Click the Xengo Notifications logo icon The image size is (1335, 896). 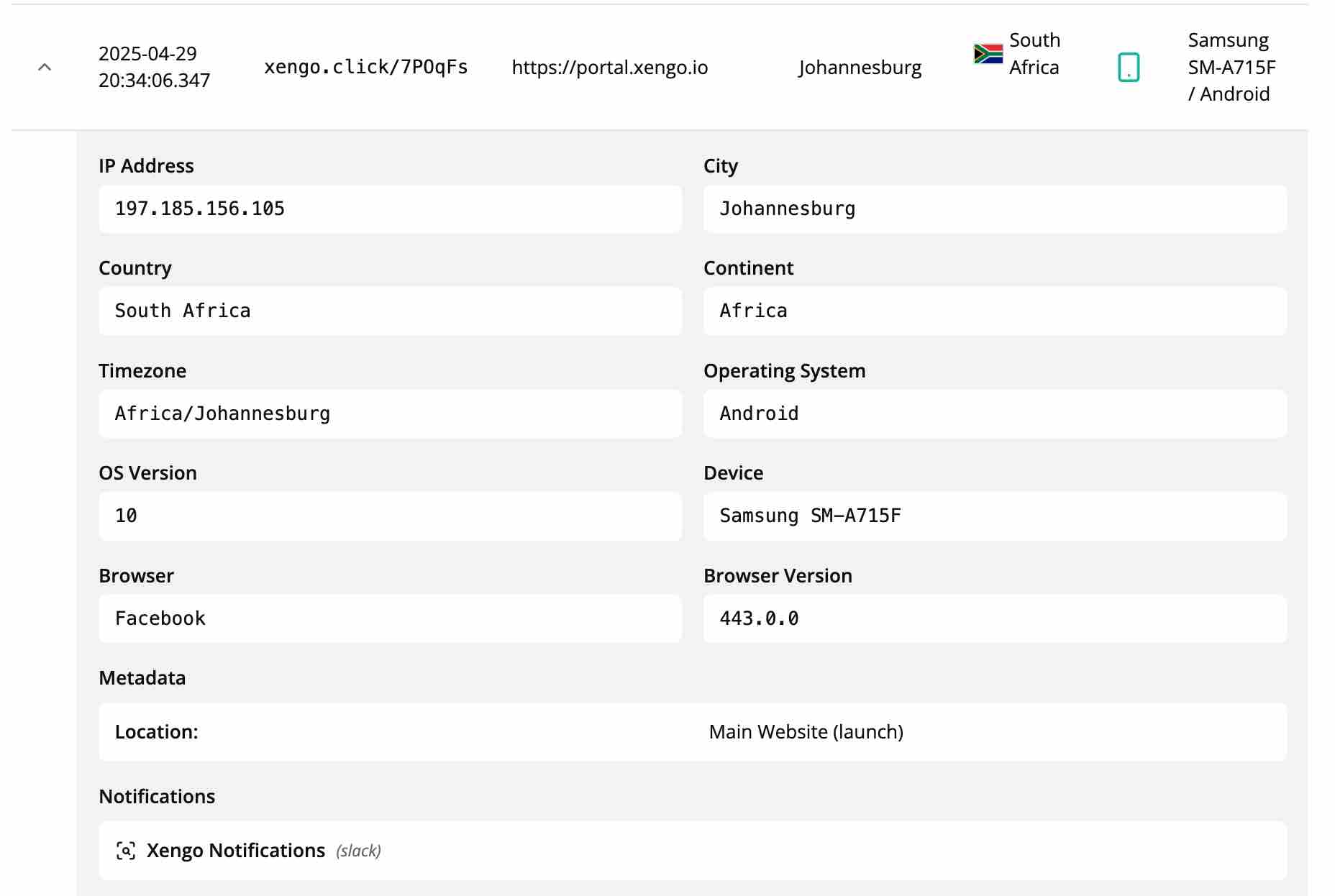126,849
